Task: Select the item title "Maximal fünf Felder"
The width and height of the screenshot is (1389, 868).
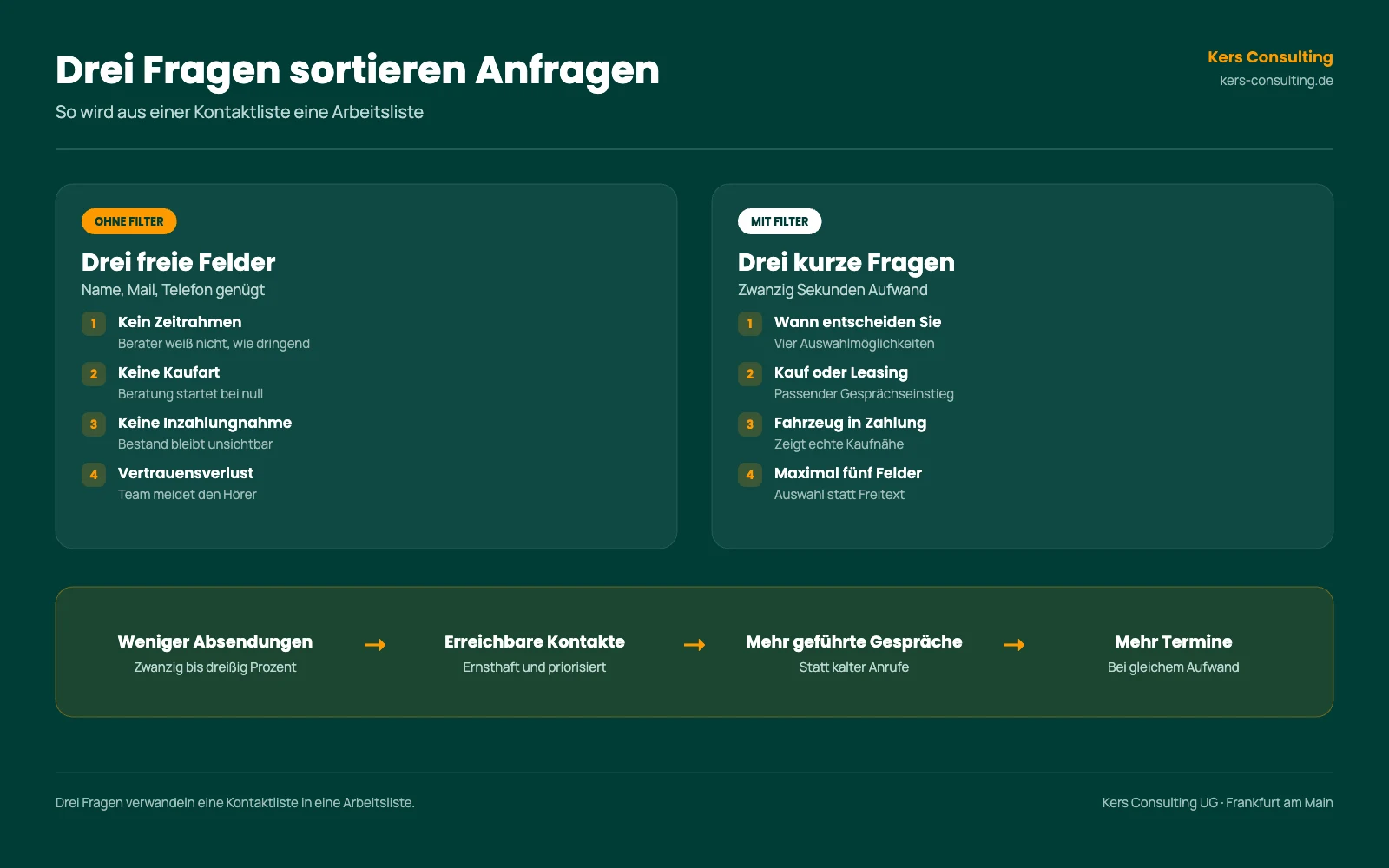Action: click(848, 473)
